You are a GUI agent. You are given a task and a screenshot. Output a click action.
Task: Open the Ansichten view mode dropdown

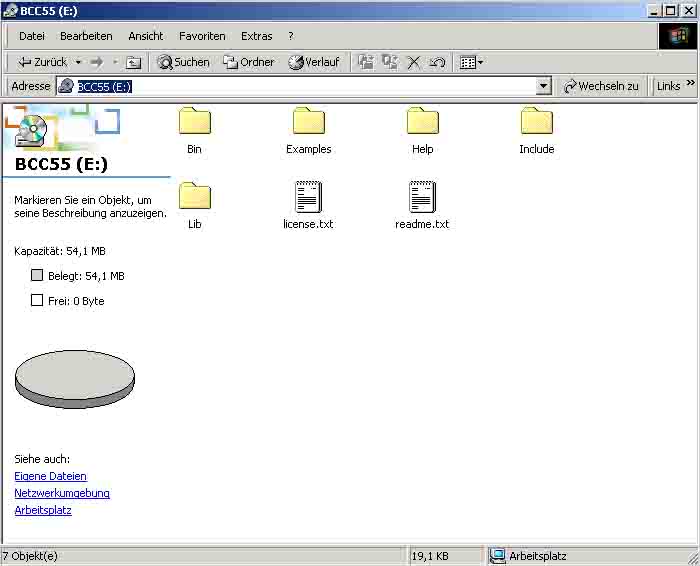pos(470,62)
